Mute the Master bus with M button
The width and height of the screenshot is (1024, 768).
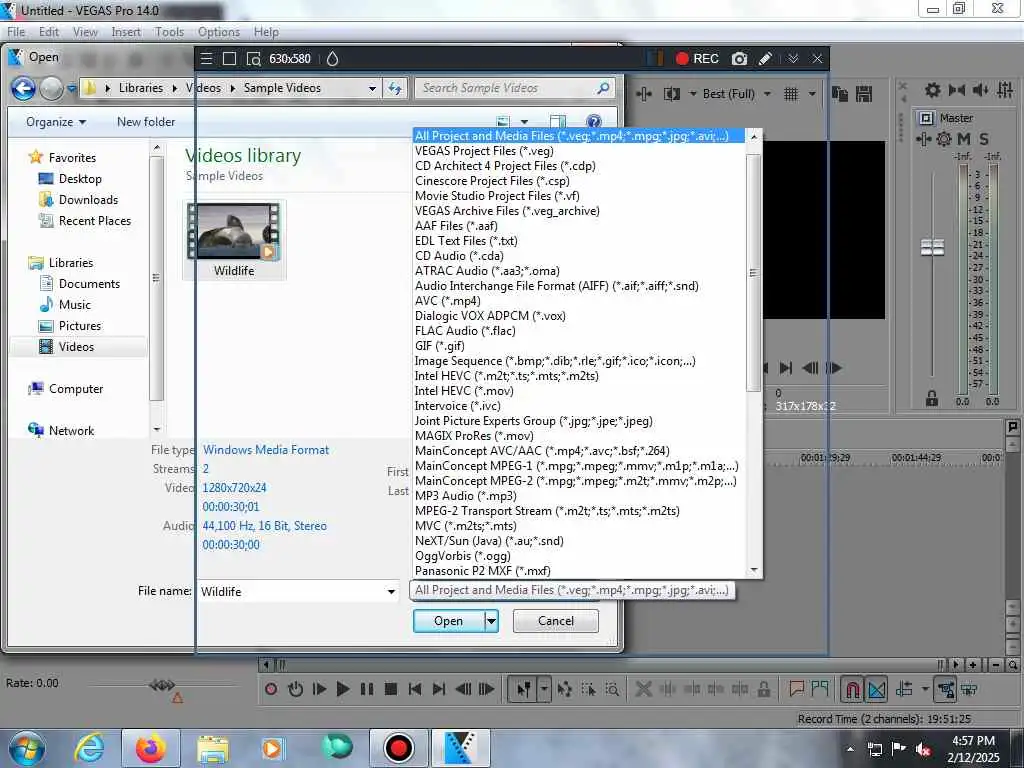(x=963, y=139)
